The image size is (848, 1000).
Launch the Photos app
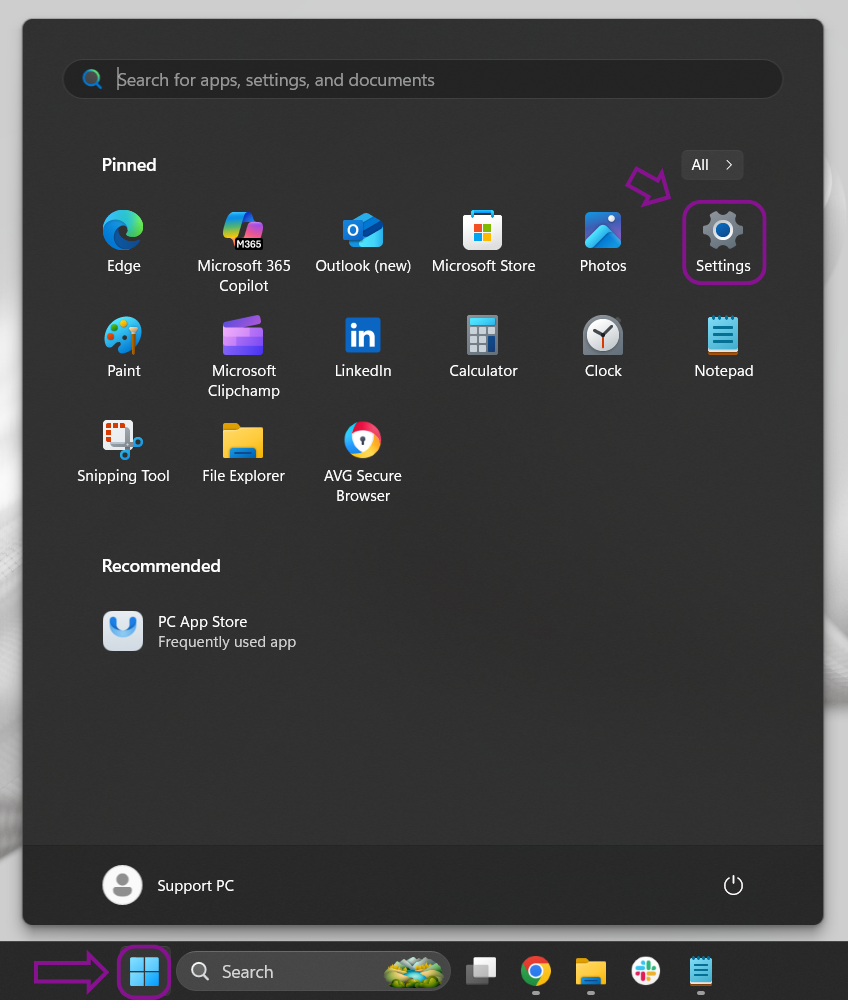click(x=603, y=242)
